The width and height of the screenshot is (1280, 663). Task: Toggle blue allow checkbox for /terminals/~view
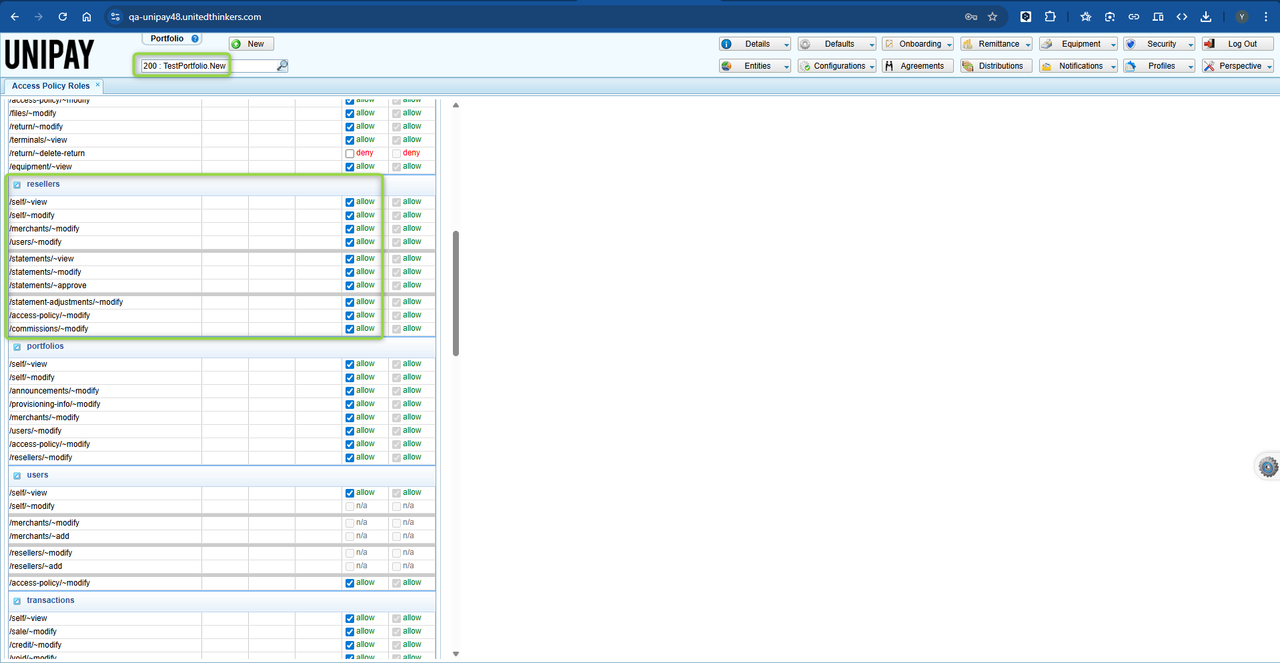point(350,140)
